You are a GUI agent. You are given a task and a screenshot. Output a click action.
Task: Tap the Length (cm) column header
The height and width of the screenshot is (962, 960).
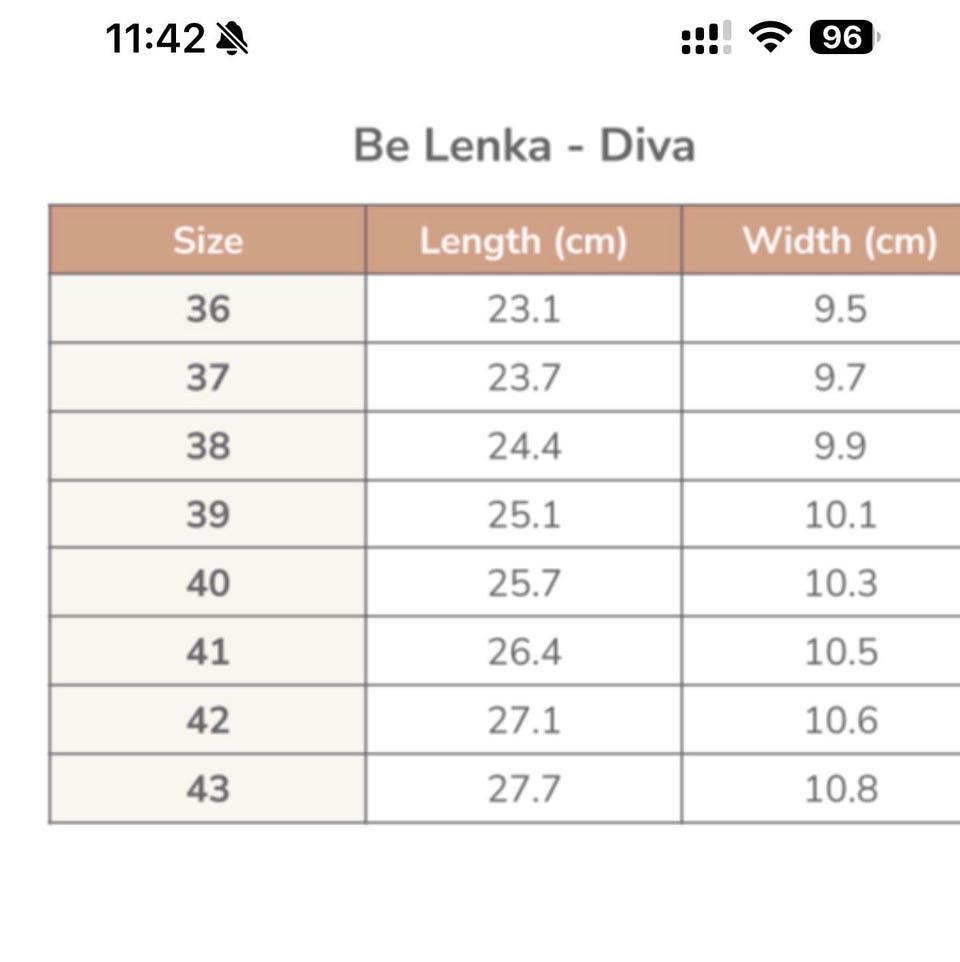(523, 241)
